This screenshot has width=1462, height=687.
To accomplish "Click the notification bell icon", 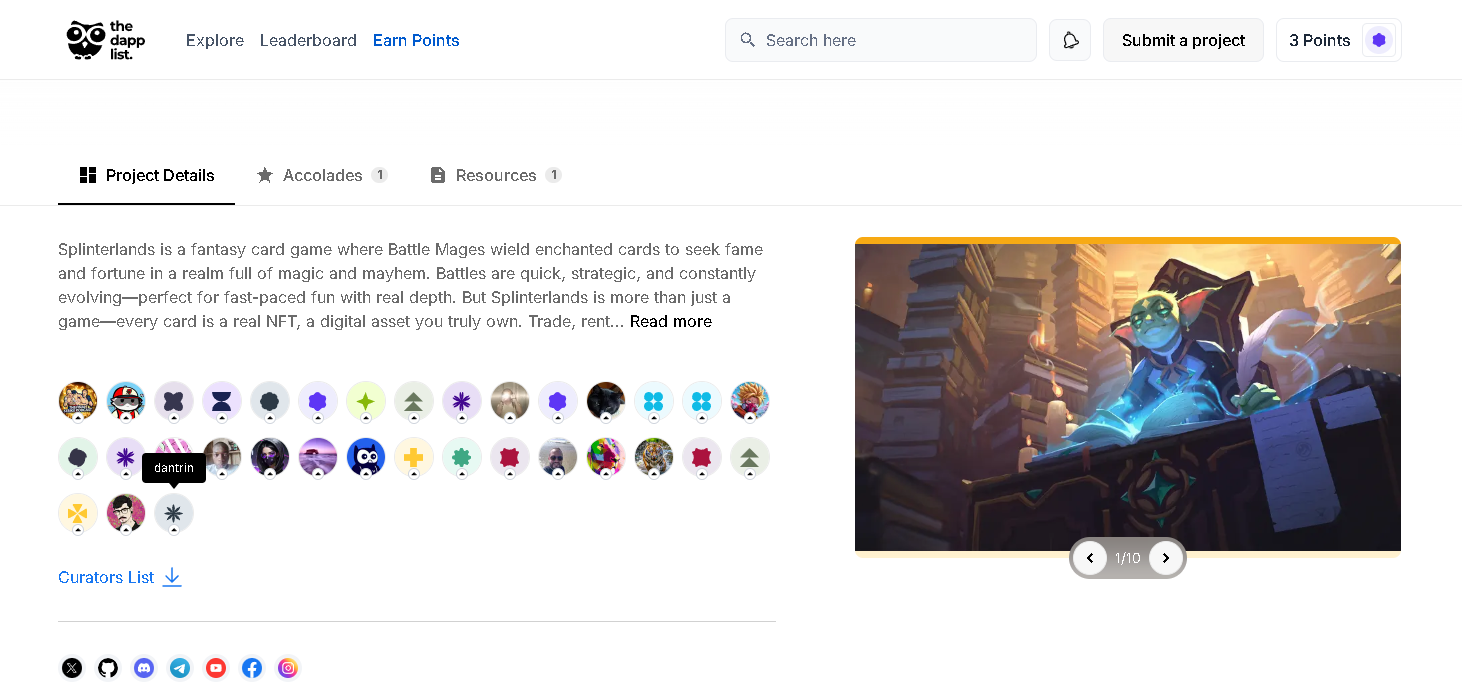I will click(x=1070, y=40).
